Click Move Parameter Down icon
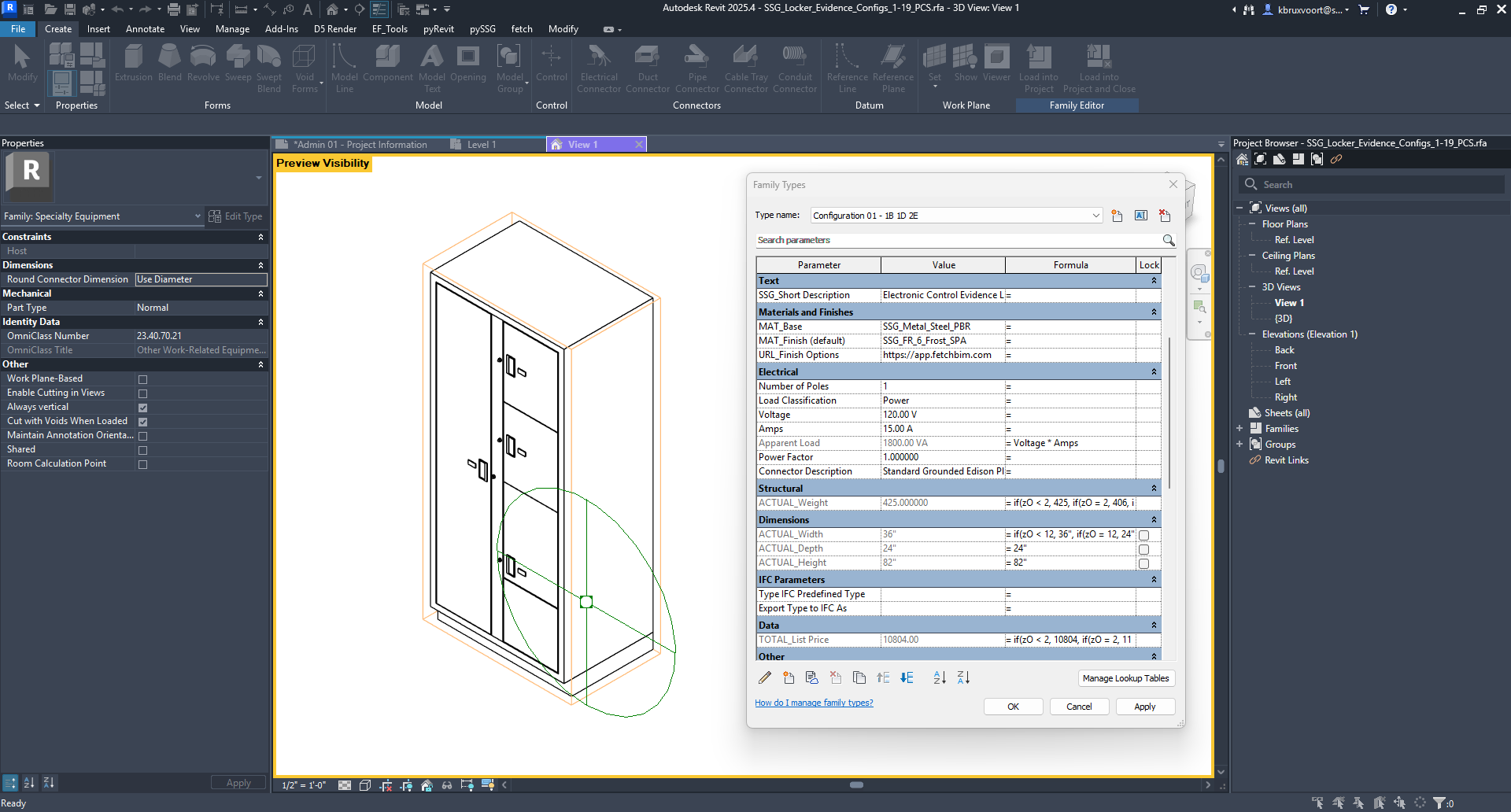1511x812 pixels. click(x=907, y=677)
